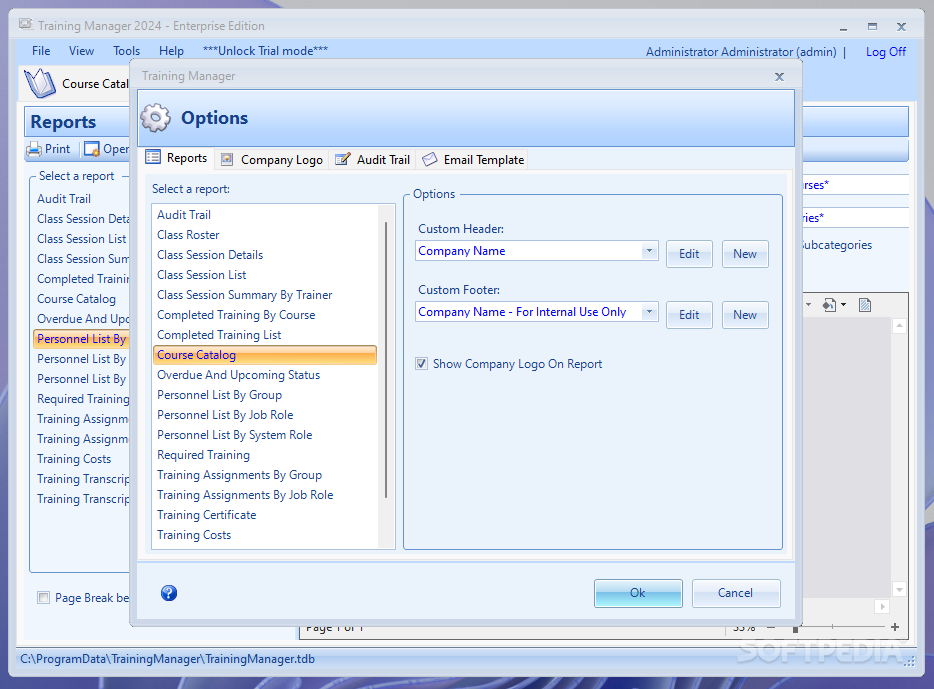This screenshot has width=934, height=689.
Task: Select Course Catalog in main window report list
Action: click(x=76, y=298)
